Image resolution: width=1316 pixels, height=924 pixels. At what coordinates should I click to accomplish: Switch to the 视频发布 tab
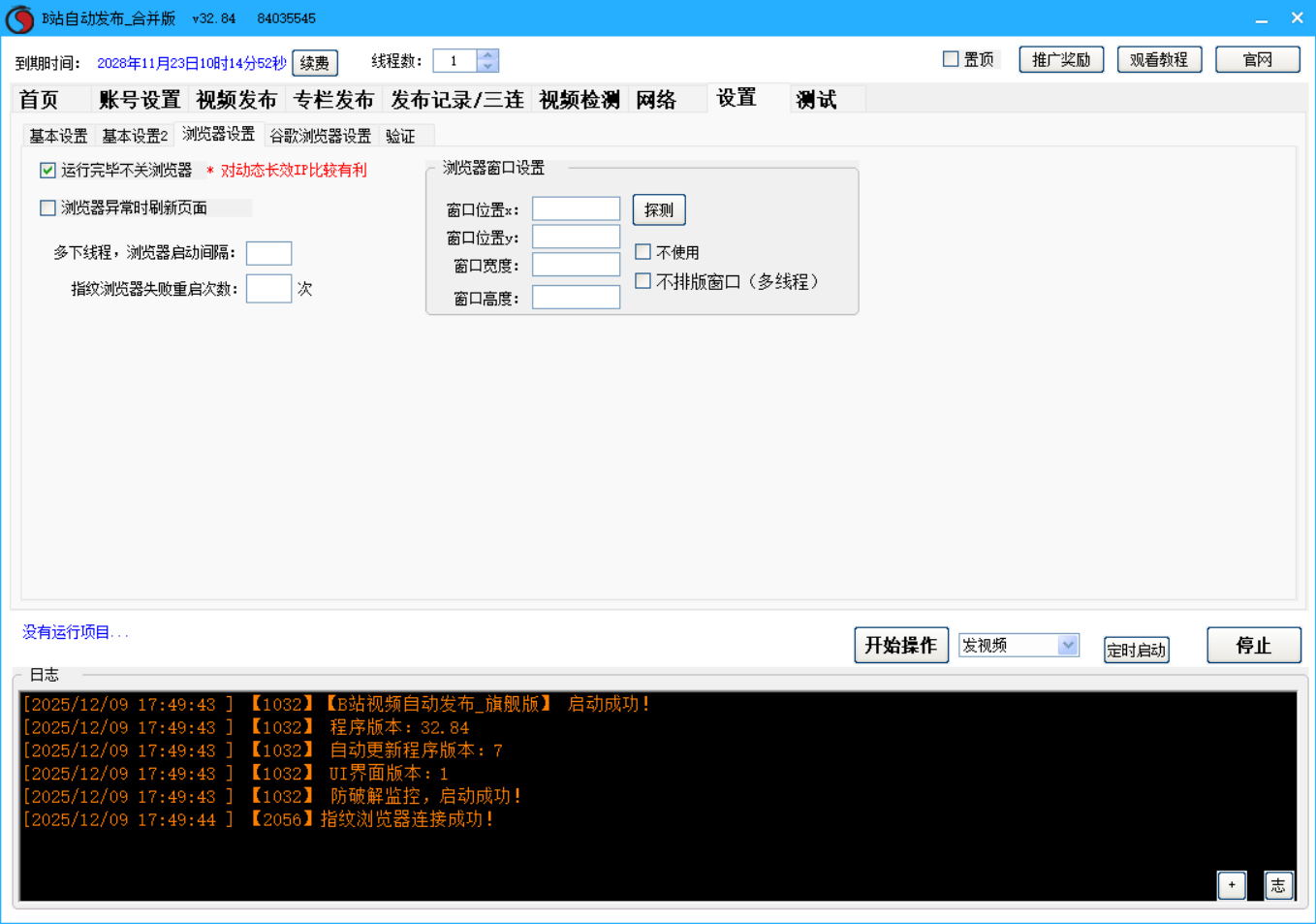(x=235, y=100)
